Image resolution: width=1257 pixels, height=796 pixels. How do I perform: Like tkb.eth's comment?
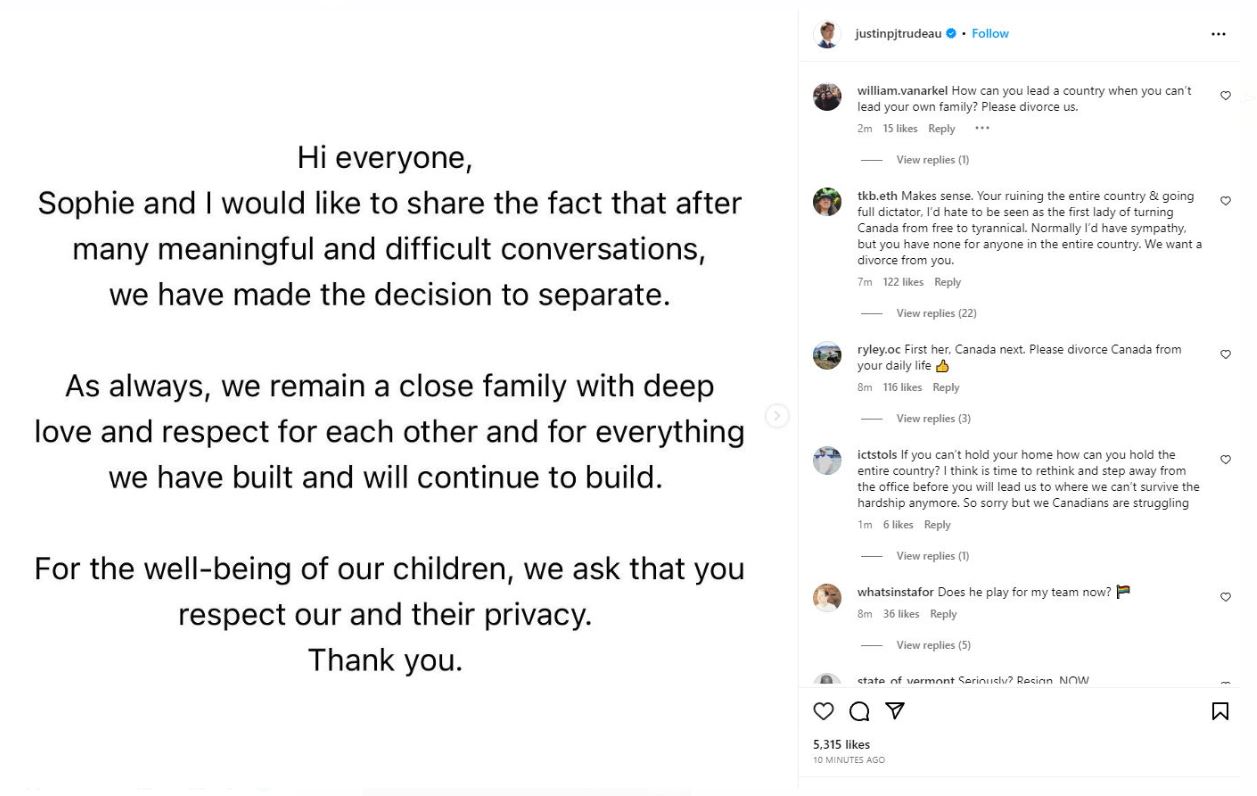(x=1225, y=201)
